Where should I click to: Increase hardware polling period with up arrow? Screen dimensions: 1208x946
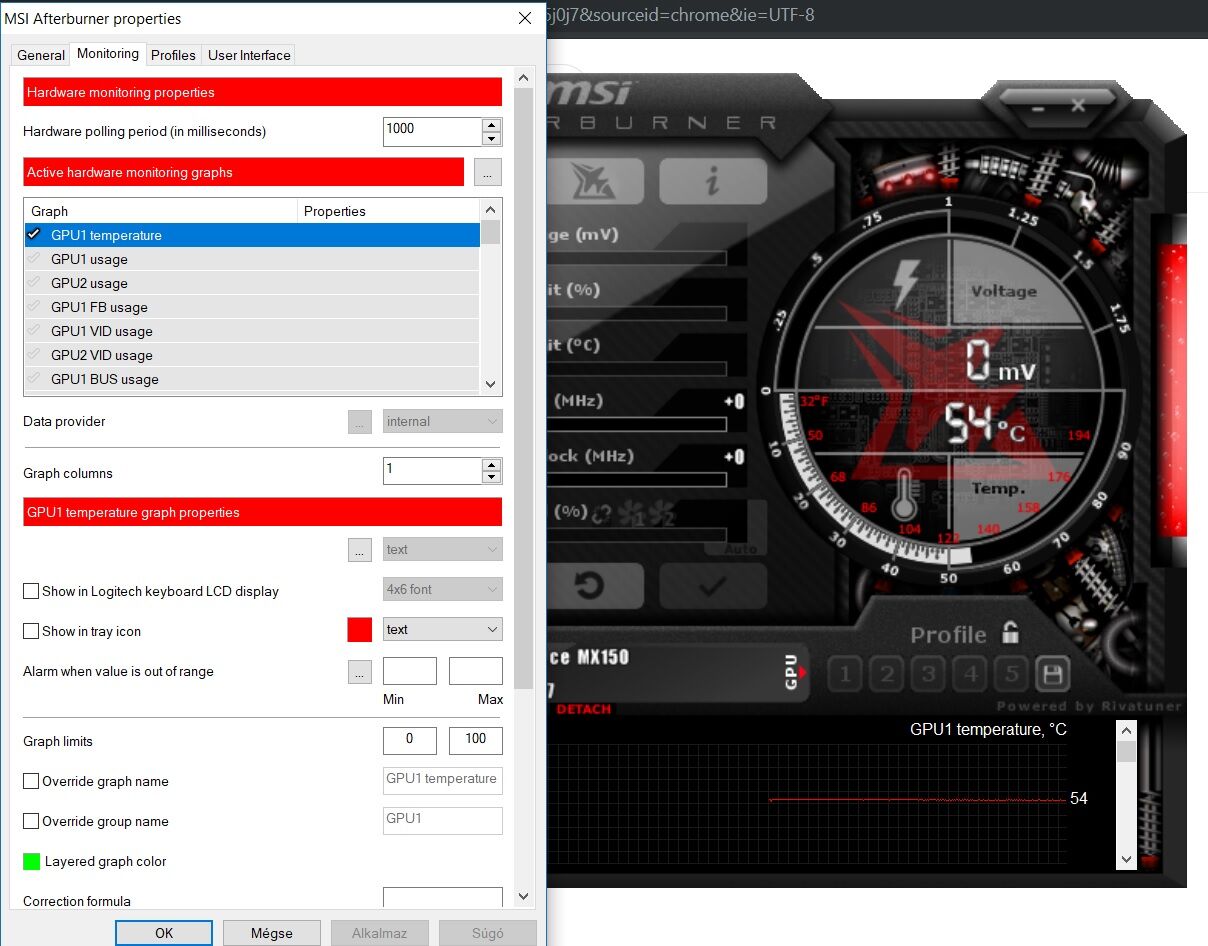click(x=491, y=125)
